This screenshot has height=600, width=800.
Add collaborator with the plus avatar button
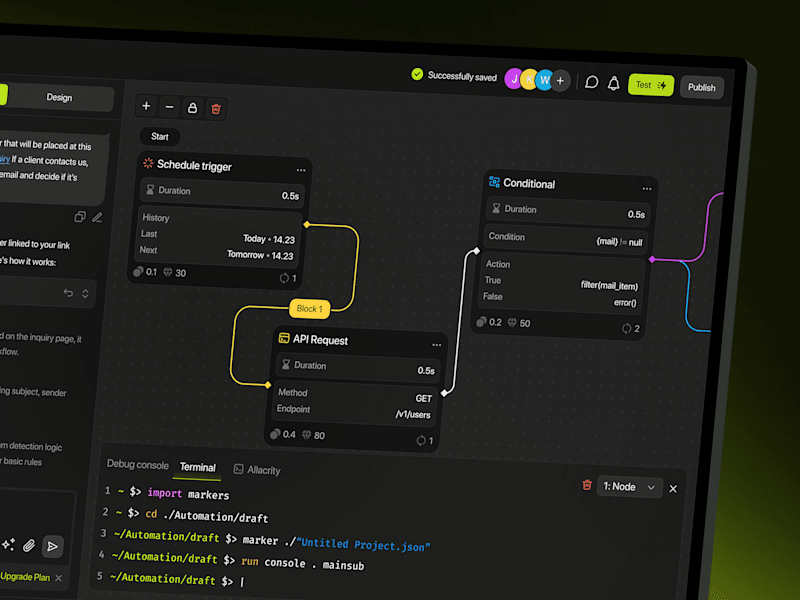pyautogui.click(x=560, y=81)
